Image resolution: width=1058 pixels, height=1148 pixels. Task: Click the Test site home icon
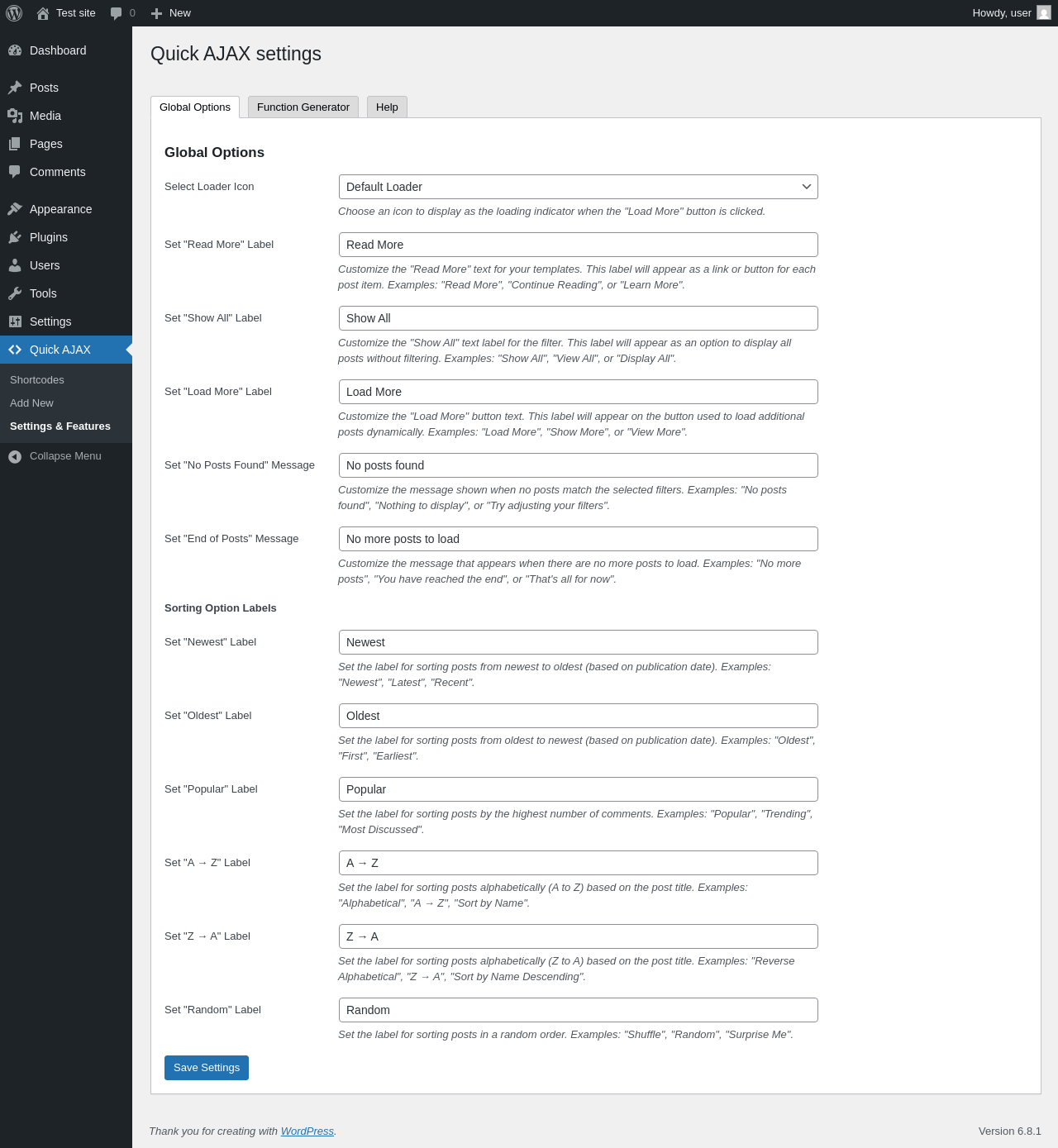(43, 13)
